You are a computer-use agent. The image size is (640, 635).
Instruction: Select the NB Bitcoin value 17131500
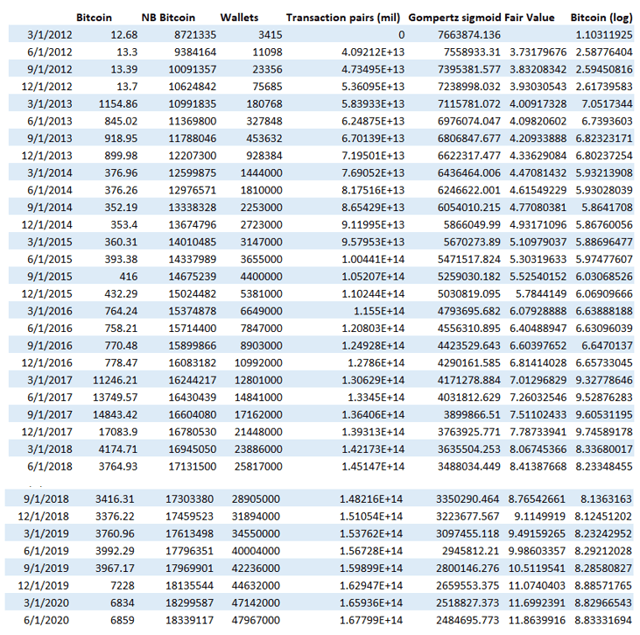coord(192,466)
